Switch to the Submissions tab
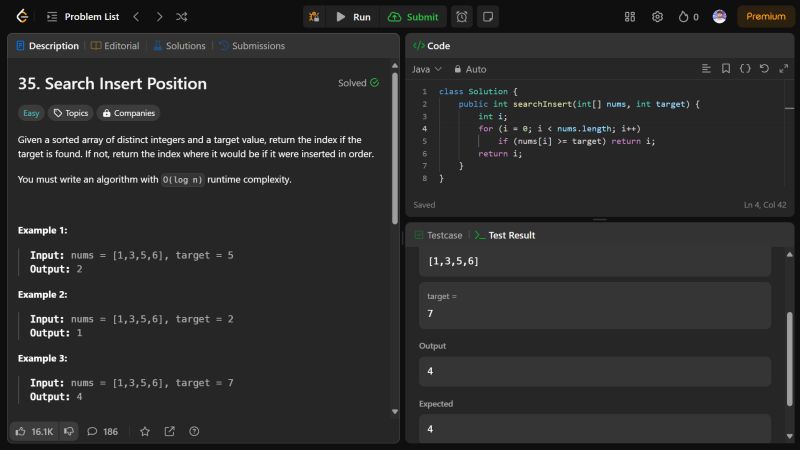 pyautogui.click(x=252, y=46)
